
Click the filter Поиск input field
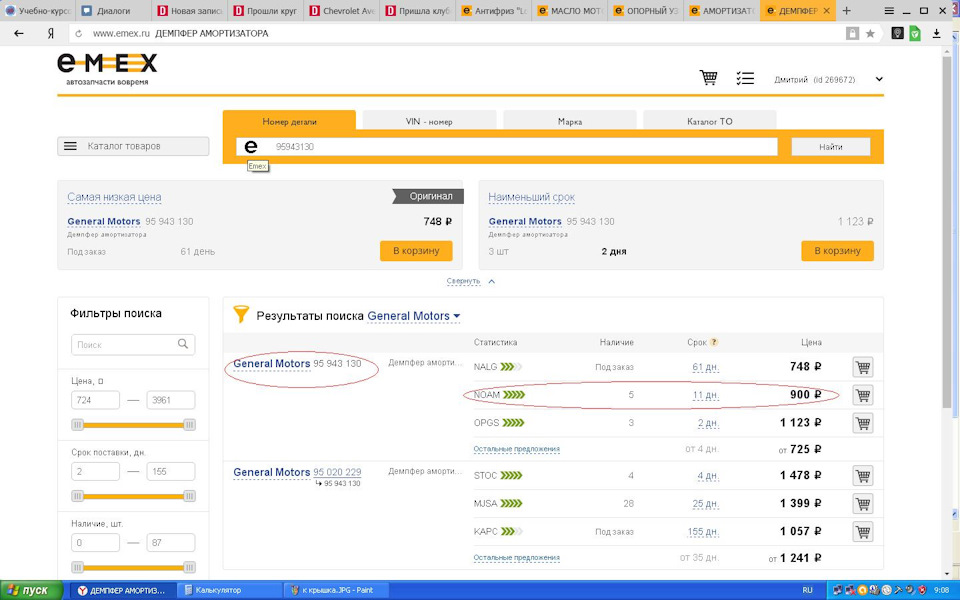(x=133, y=345)
